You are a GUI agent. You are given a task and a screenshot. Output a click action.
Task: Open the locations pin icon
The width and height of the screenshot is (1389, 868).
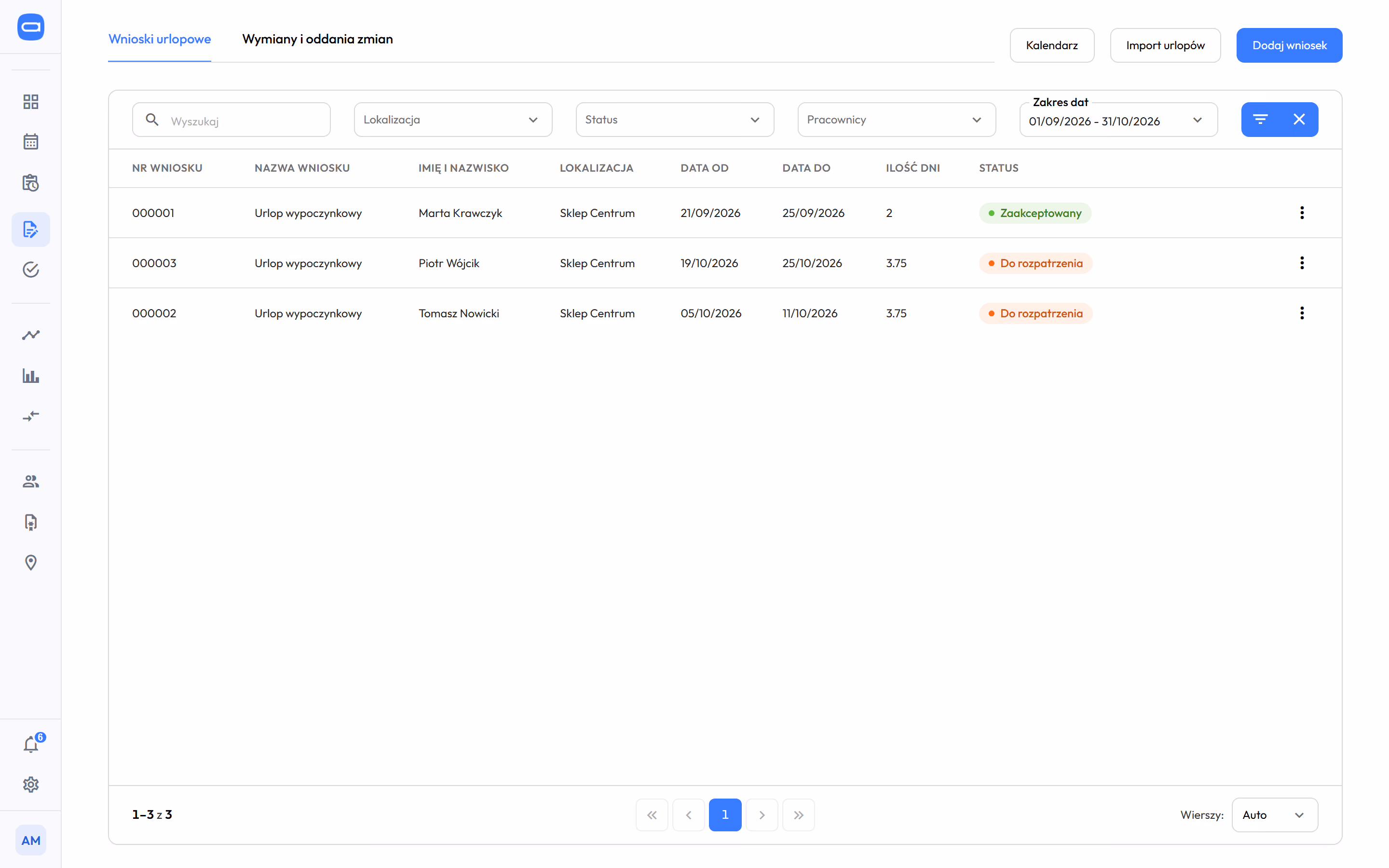30,563
